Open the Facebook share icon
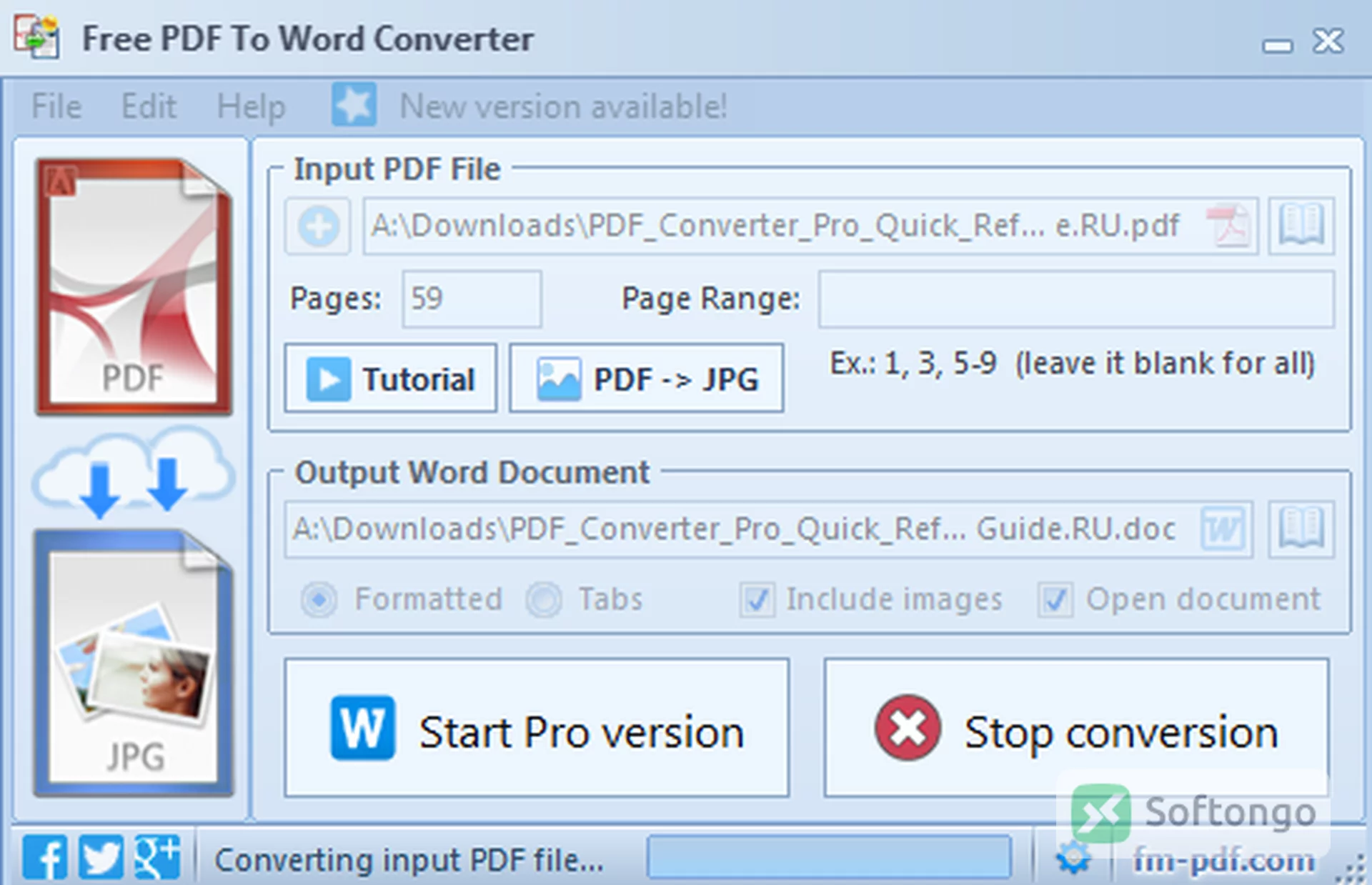This screenshot has height=885, width=1372. click(45, 856)
